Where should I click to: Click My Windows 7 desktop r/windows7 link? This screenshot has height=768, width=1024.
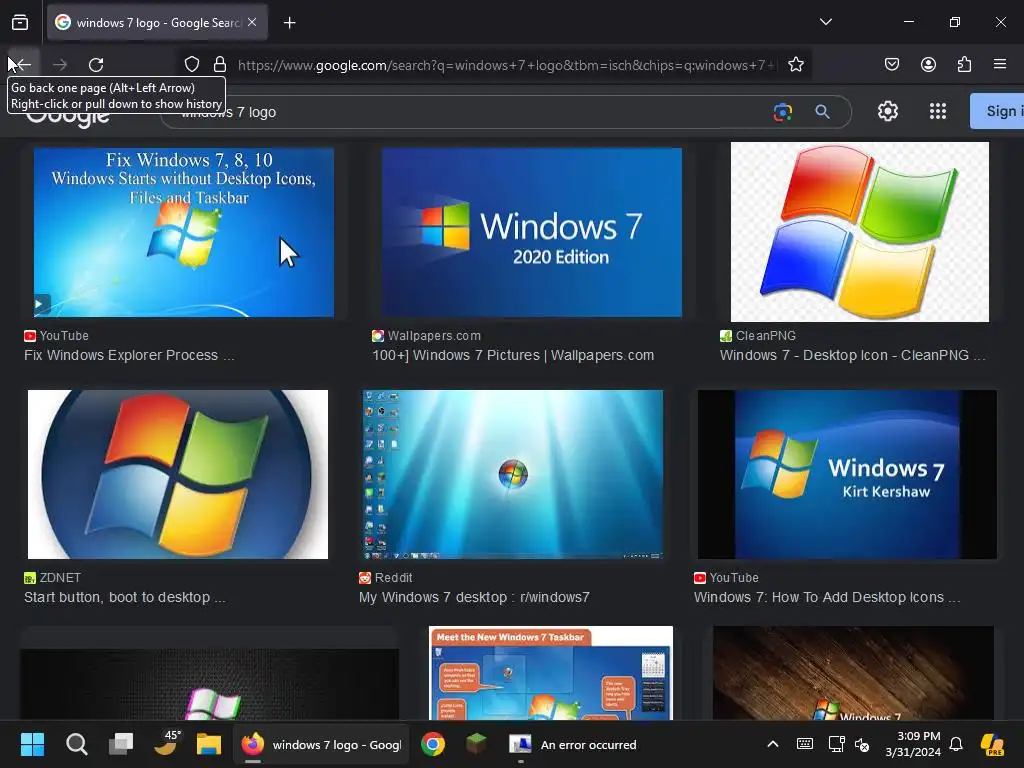click(474, 597)
